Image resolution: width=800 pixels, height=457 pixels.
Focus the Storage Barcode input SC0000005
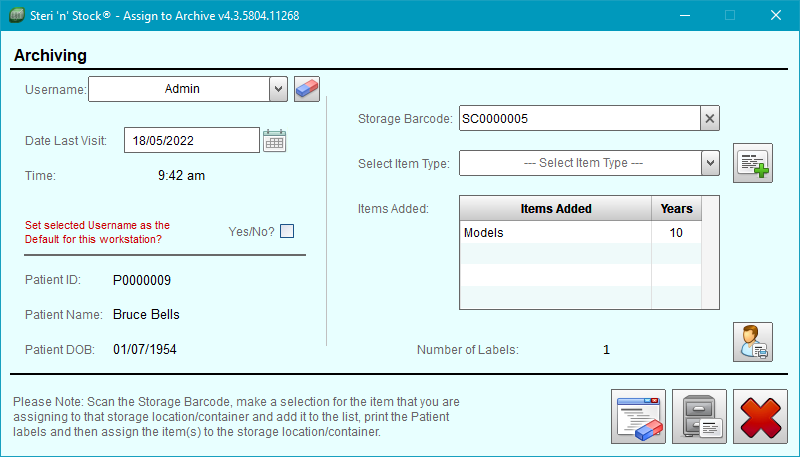pyautogui.click(x=580, y=118)
